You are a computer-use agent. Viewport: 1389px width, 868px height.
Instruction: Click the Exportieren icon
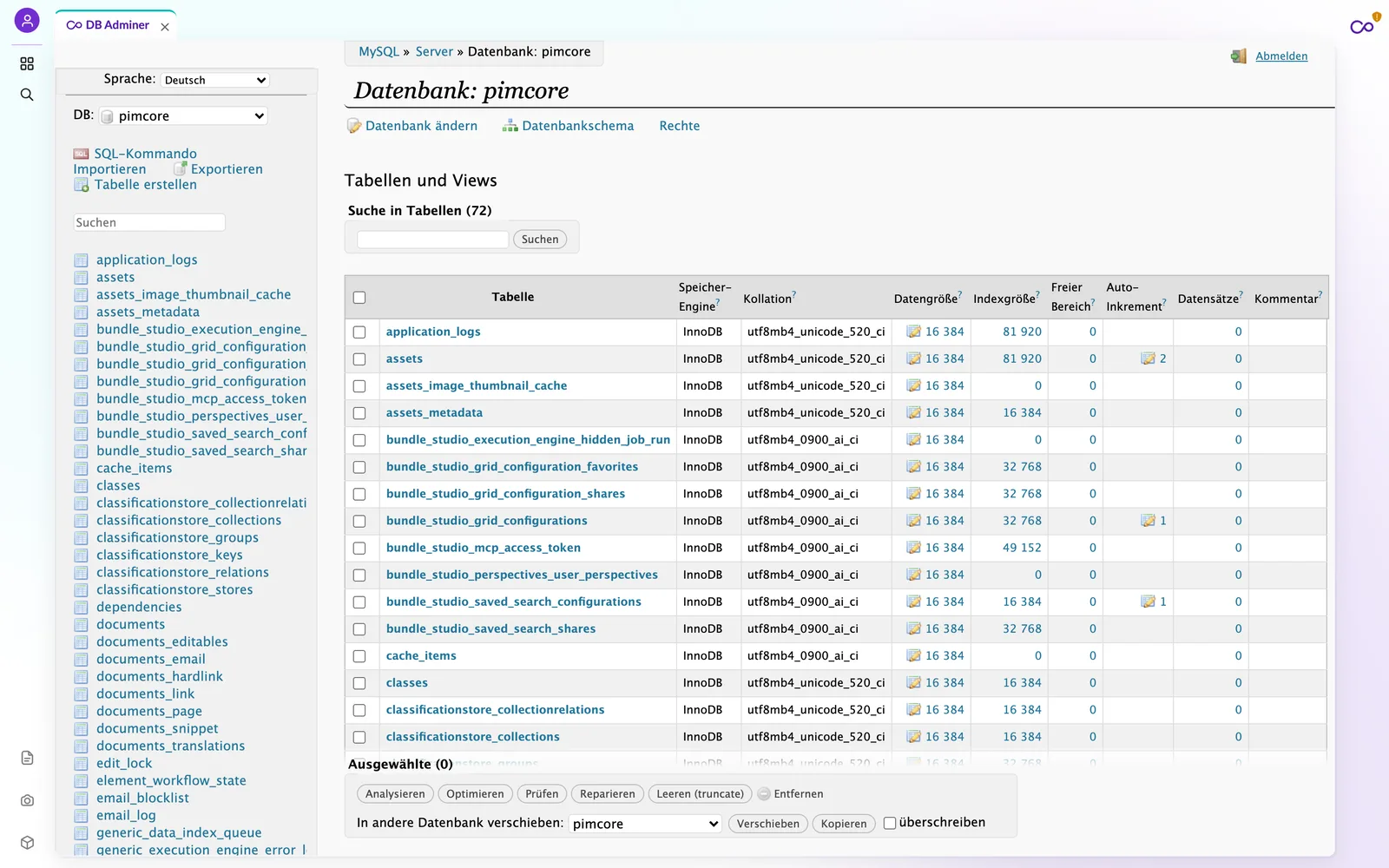pyautogui.click(x=180, y=169)
